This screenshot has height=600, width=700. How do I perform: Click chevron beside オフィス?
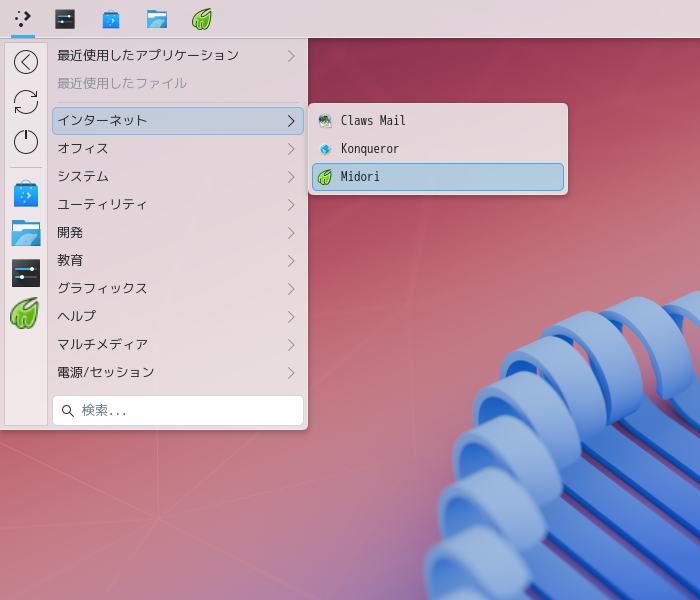291,149
